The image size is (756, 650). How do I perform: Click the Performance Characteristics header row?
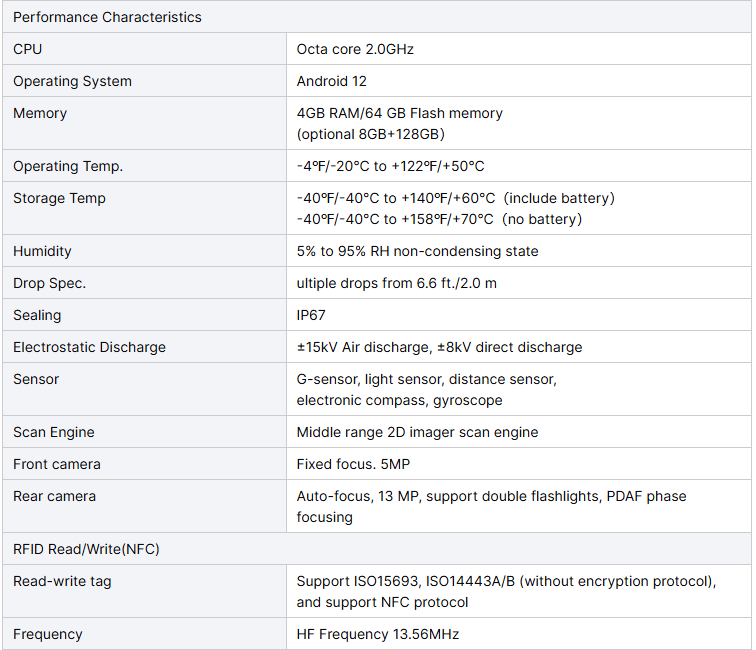[x=377, y=17]
